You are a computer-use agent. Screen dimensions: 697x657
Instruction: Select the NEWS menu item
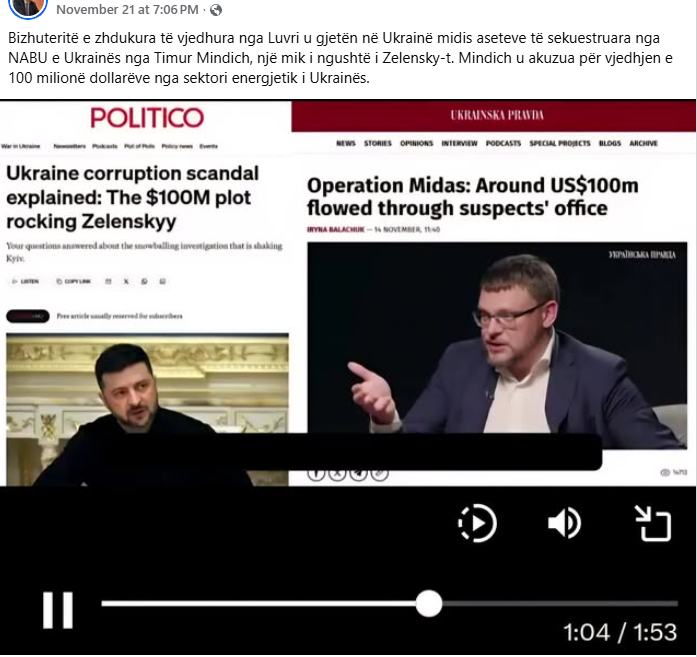click(346, 143)
